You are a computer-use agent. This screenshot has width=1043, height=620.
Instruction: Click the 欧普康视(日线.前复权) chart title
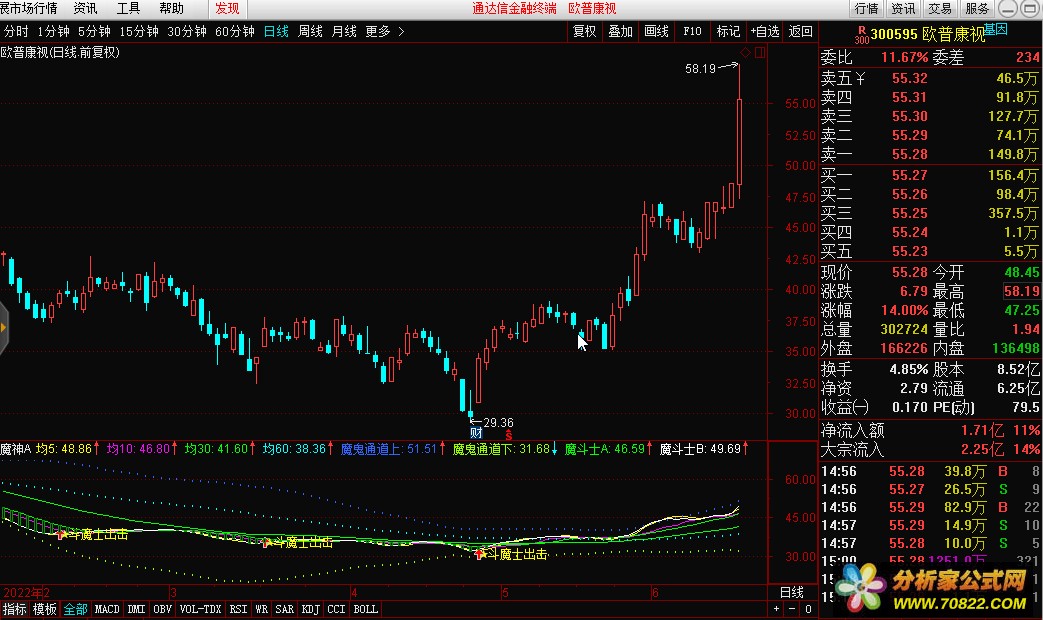point(60,53)
